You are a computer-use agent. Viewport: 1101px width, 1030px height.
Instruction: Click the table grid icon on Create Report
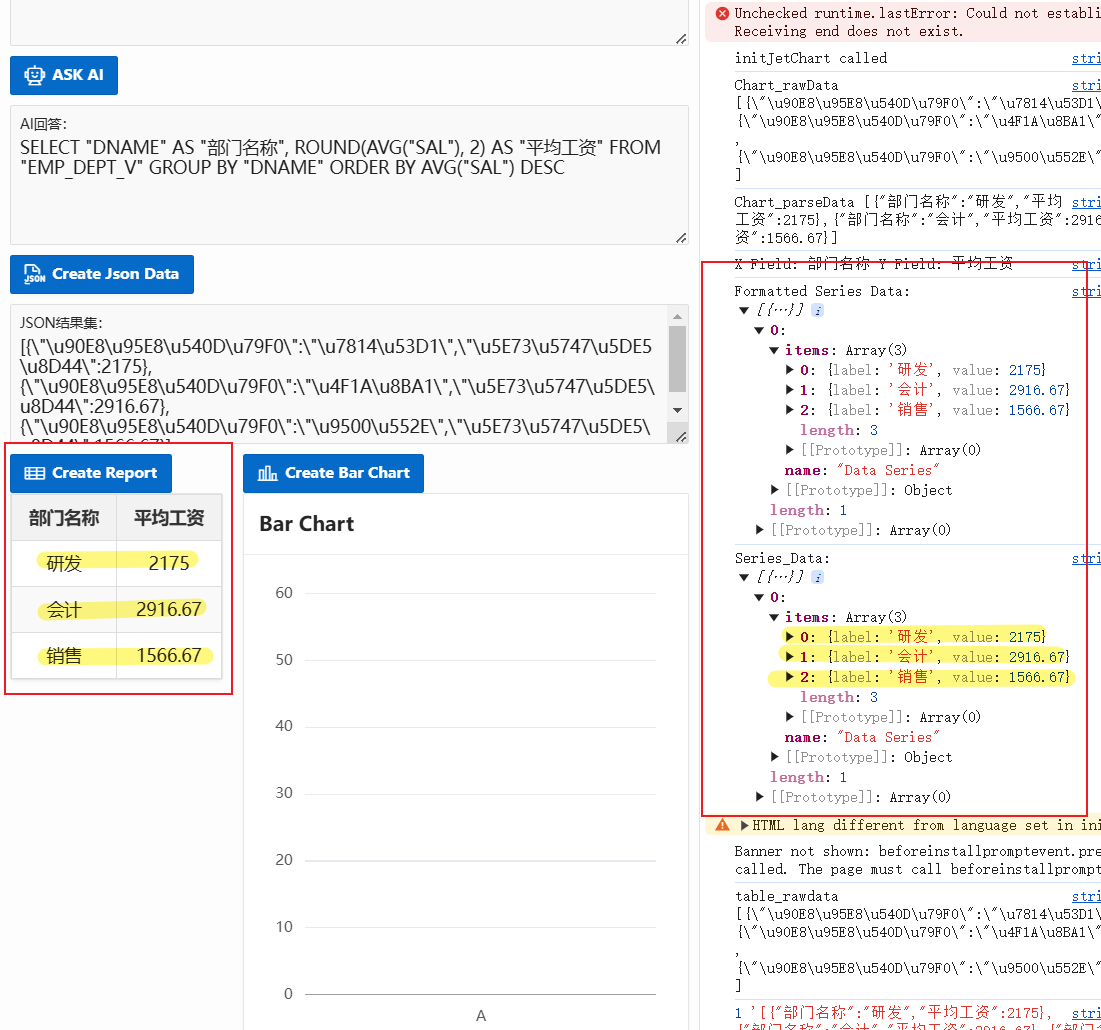click(35, 473)
